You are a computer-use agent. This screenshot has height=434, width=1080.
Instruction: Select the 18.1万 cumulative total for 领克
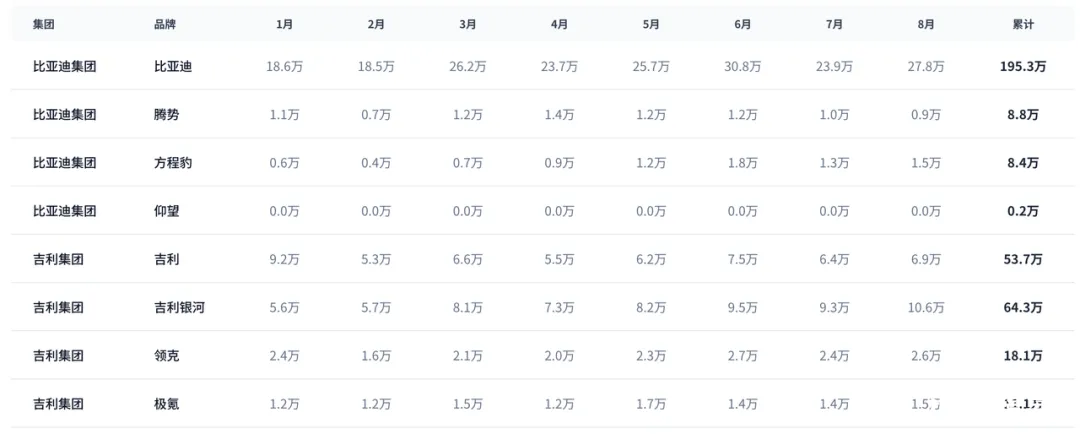point(1023,356)
